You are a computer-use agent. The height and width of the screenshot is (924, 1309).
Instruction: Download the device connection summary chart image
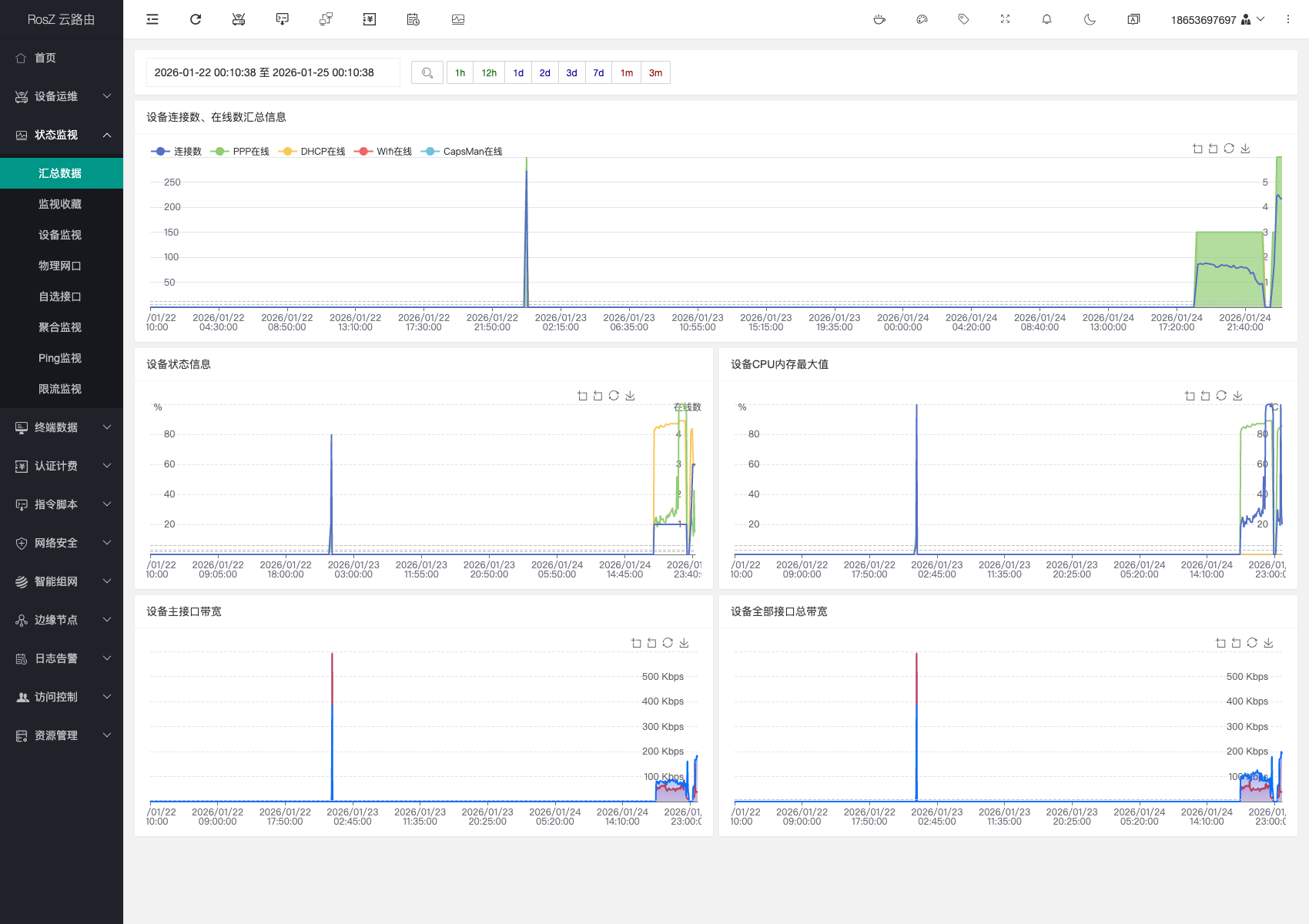(x=1245, y=149)
